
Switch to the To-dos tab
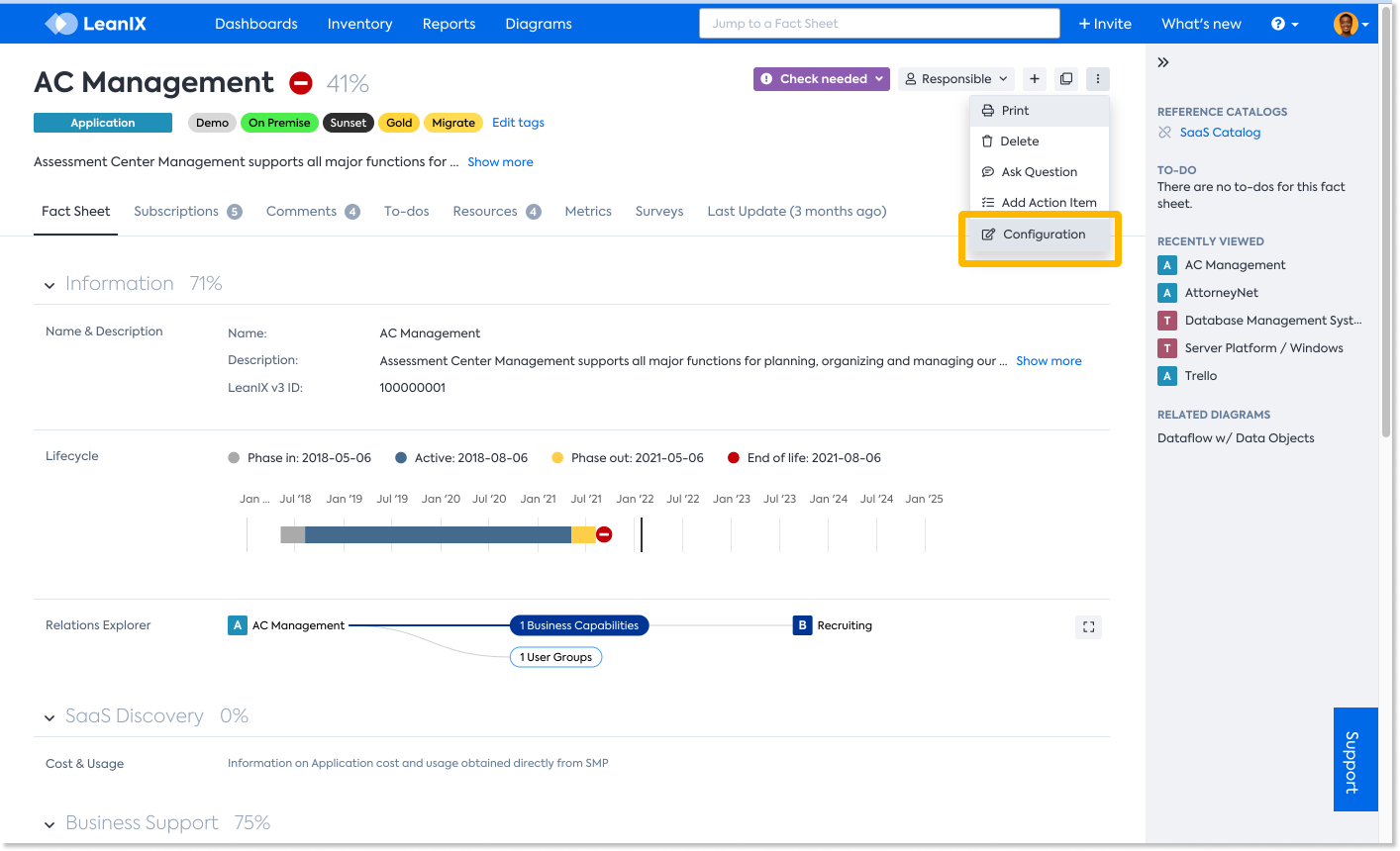pos(407,212)
